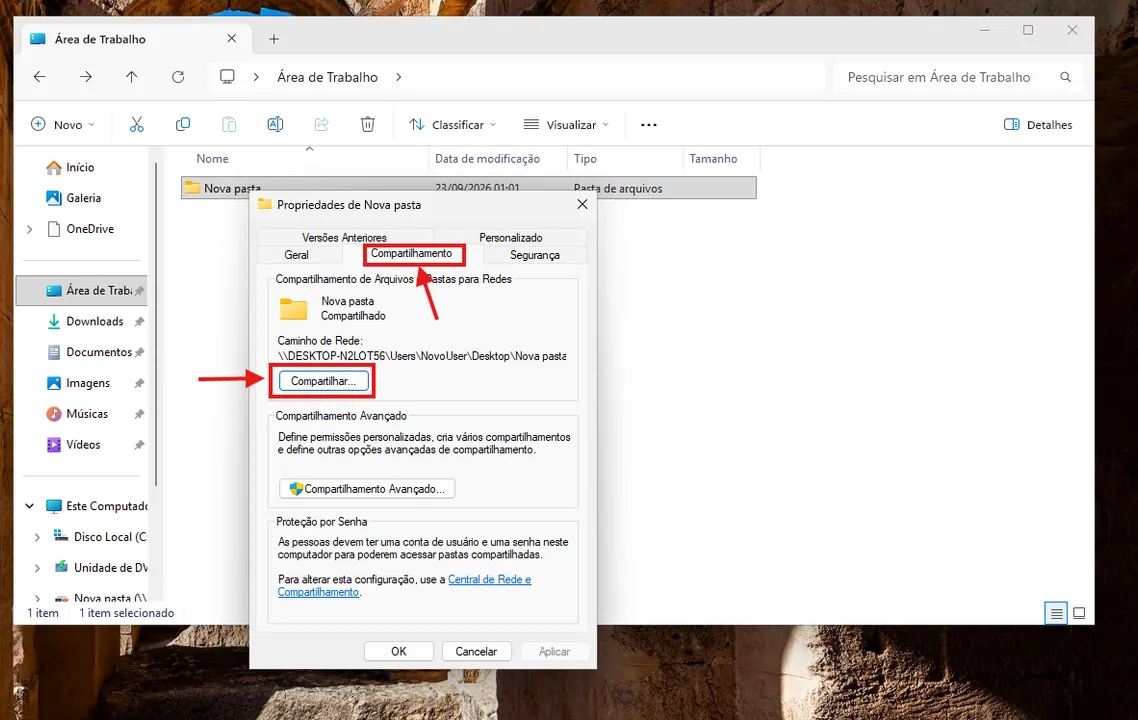Refresh the Área de Trabalho folder
The width and height of the screenshot is (1138, 720).
pyautogui.click(x=178, y=77)
